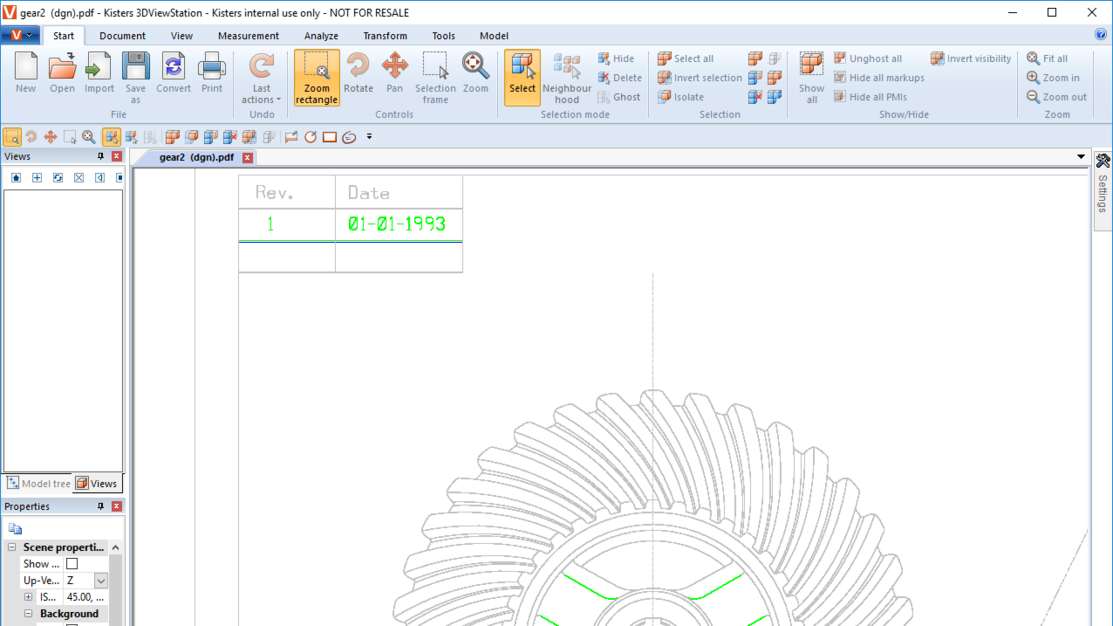Activate the Zoom control in ribbon
The image size is (1113, 626).
[476, 73]
